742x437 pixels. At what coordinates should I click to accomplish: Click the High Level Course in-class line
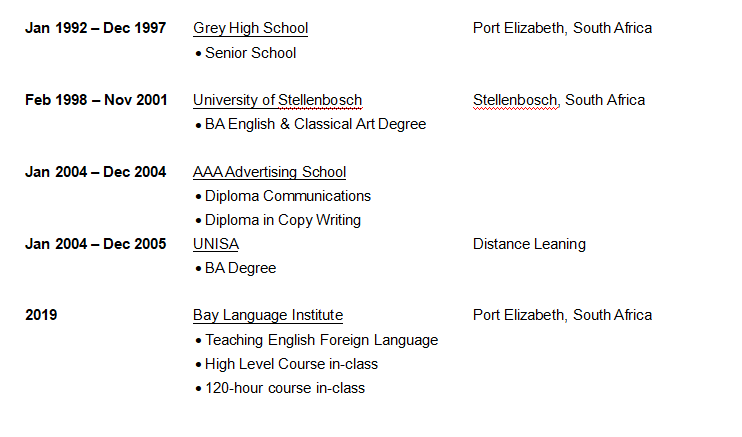click(291, 364)
